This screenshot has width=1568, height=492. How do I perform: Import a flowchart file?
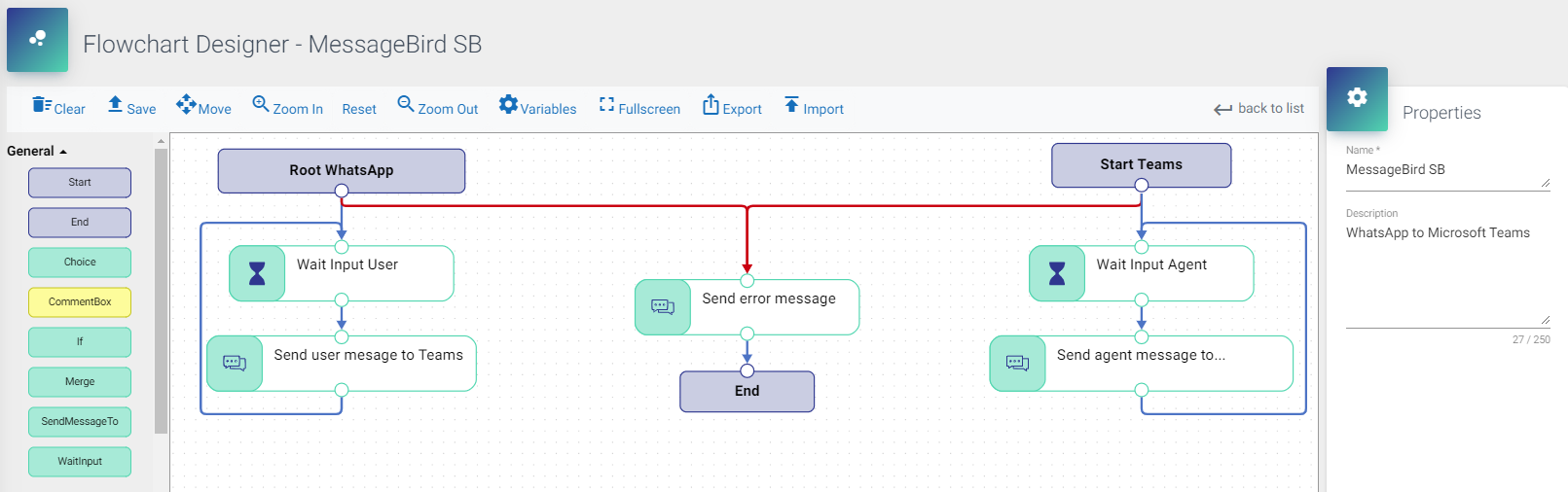click(791, 105)
